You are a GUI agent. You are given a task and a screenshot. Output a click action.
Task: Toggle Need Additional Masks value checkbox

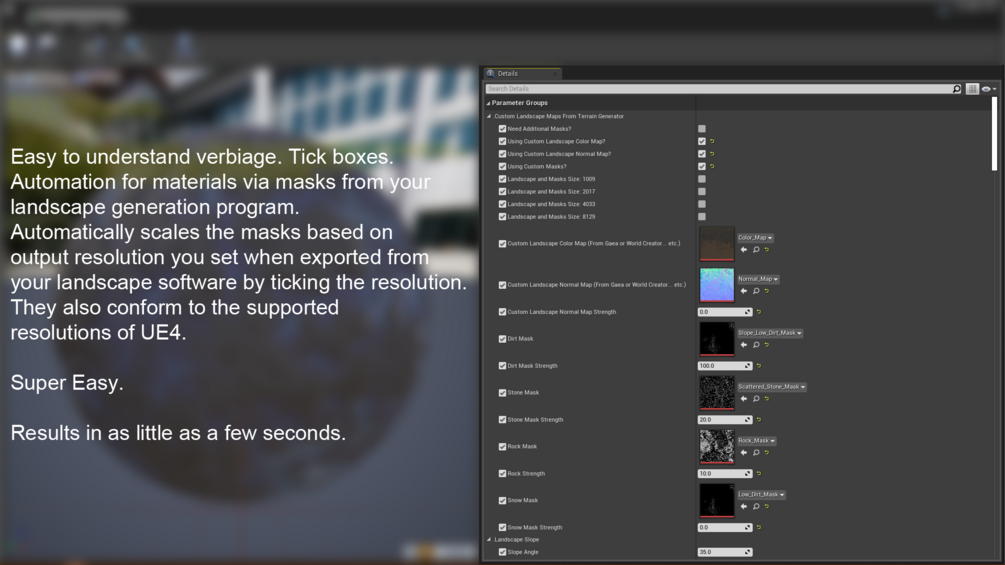click(702, 129)
